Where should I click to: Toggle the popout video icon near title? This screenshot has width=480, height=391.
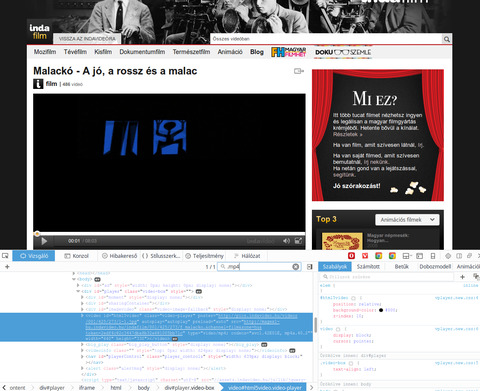click(x=299, y=71)
